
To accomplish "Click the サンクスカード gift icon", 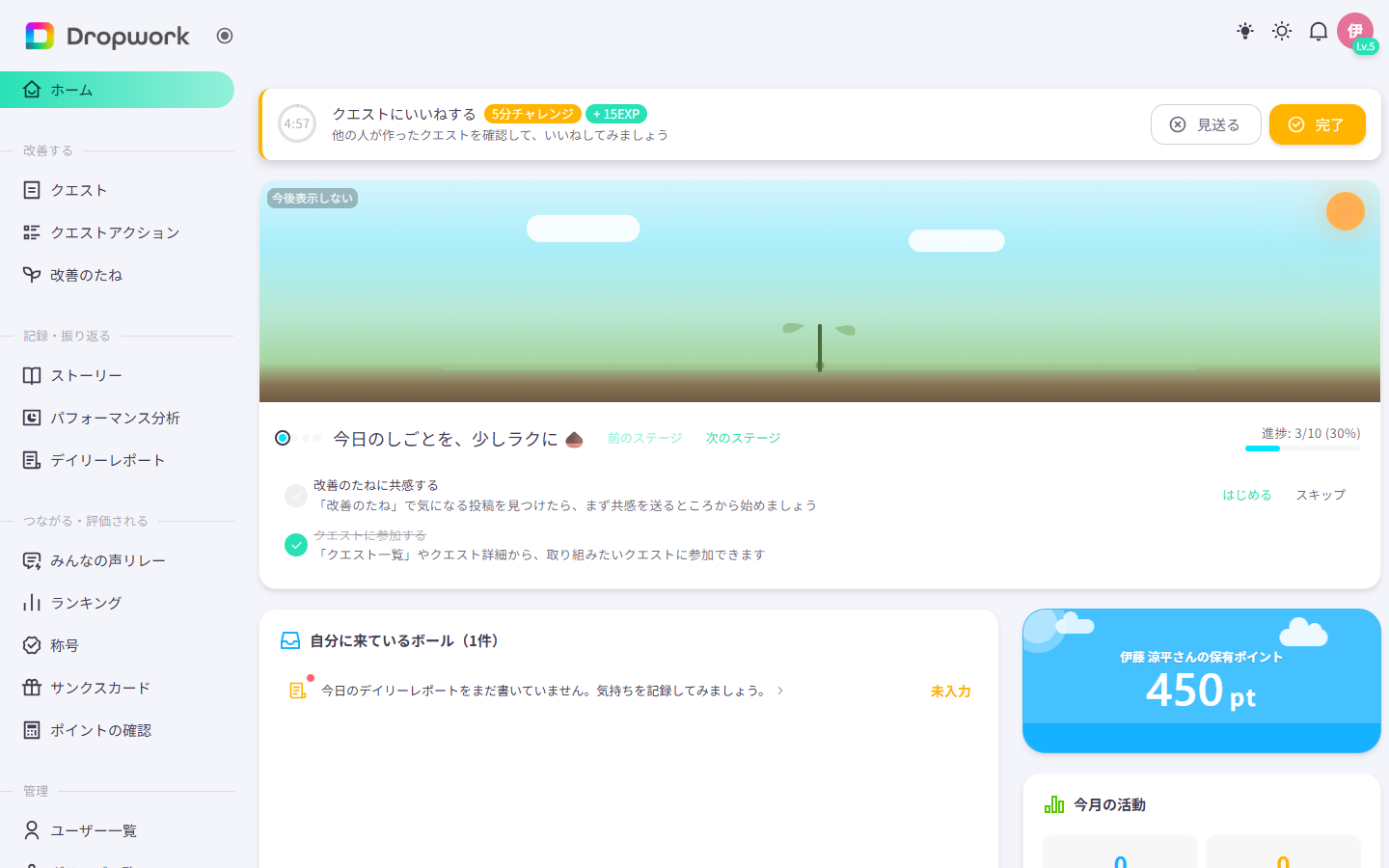I will 32,688.
